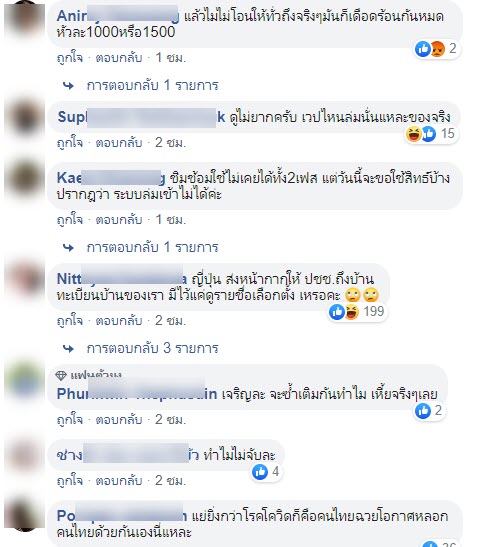
Task: Open Nitt's blurred profile picture
Action: point(25,280)
